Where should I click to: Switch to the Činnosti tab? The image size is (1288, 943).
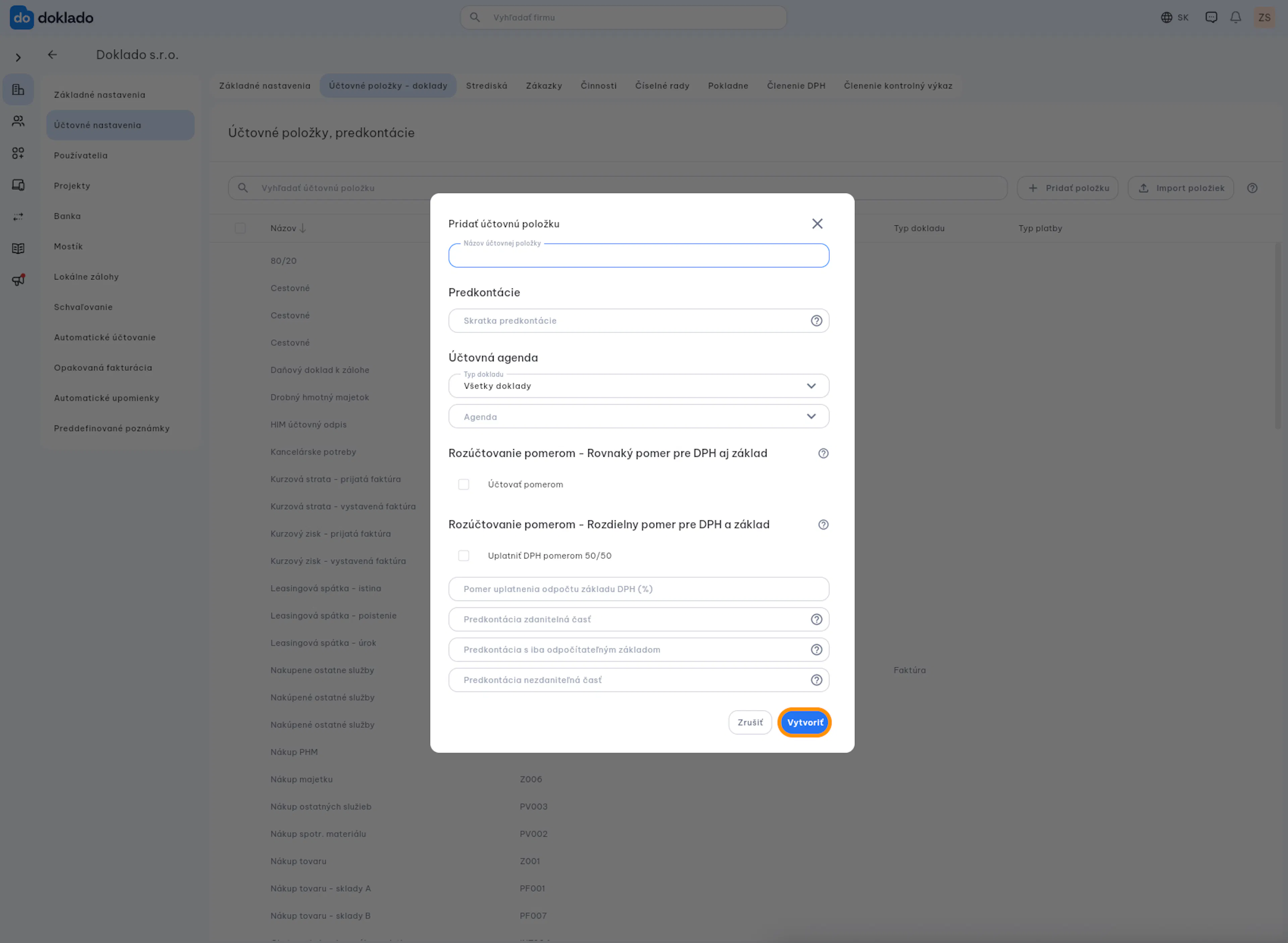pyautogui.click(x=598, y=86)
